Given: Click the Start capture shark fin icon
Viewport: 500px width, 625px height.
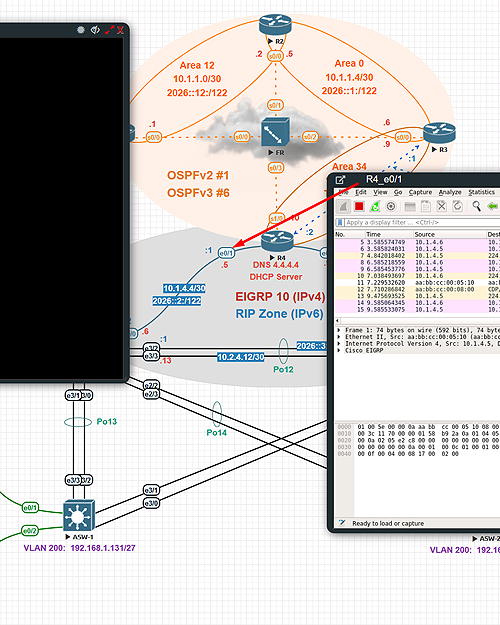Looking at the screenshot, I should coord(343,206).
